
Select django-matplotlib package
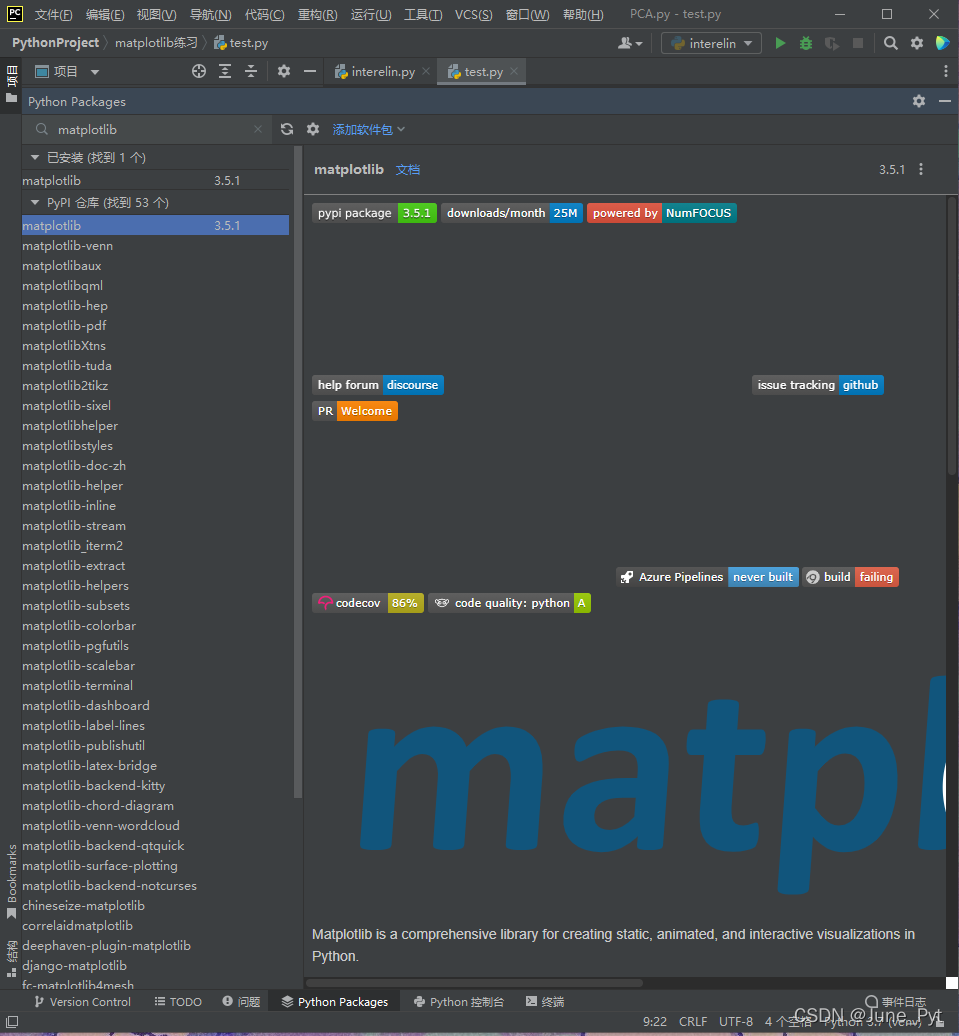tap(155, 965)
